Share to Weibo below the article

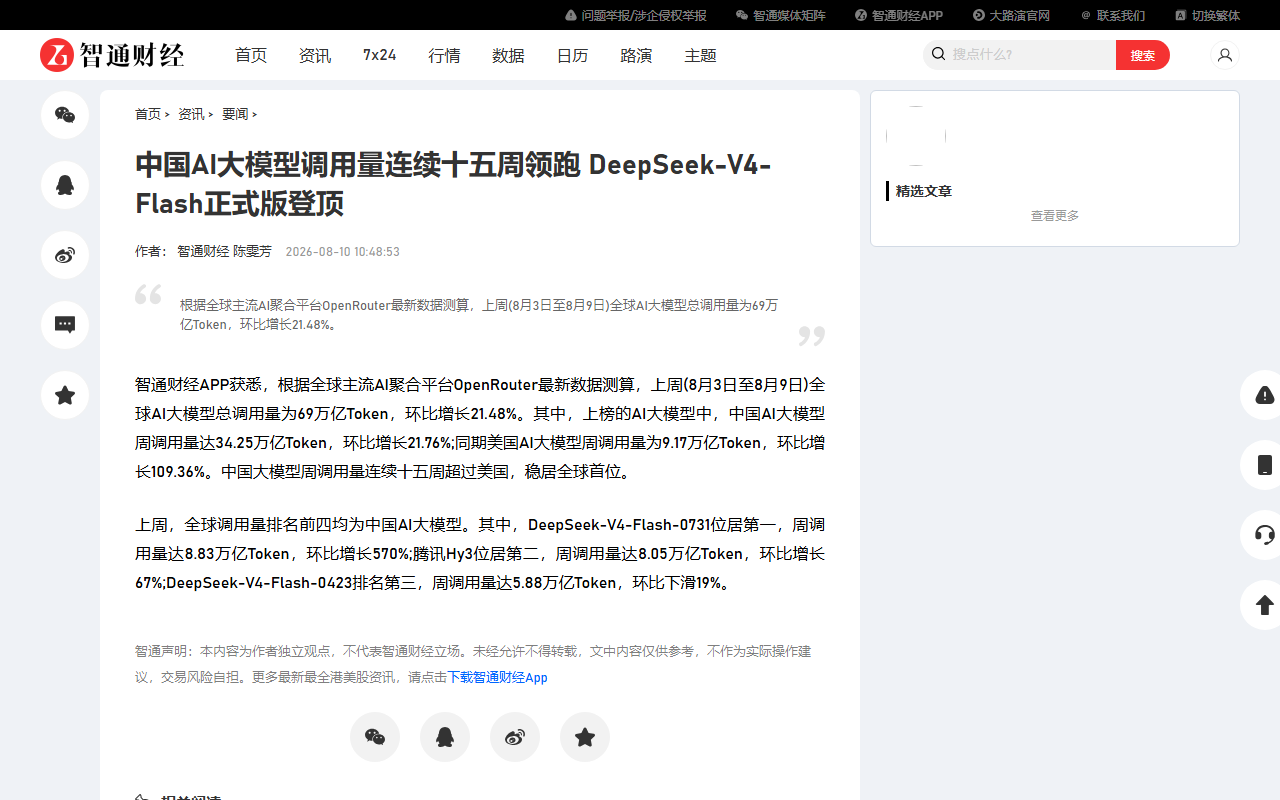[515, 737]
